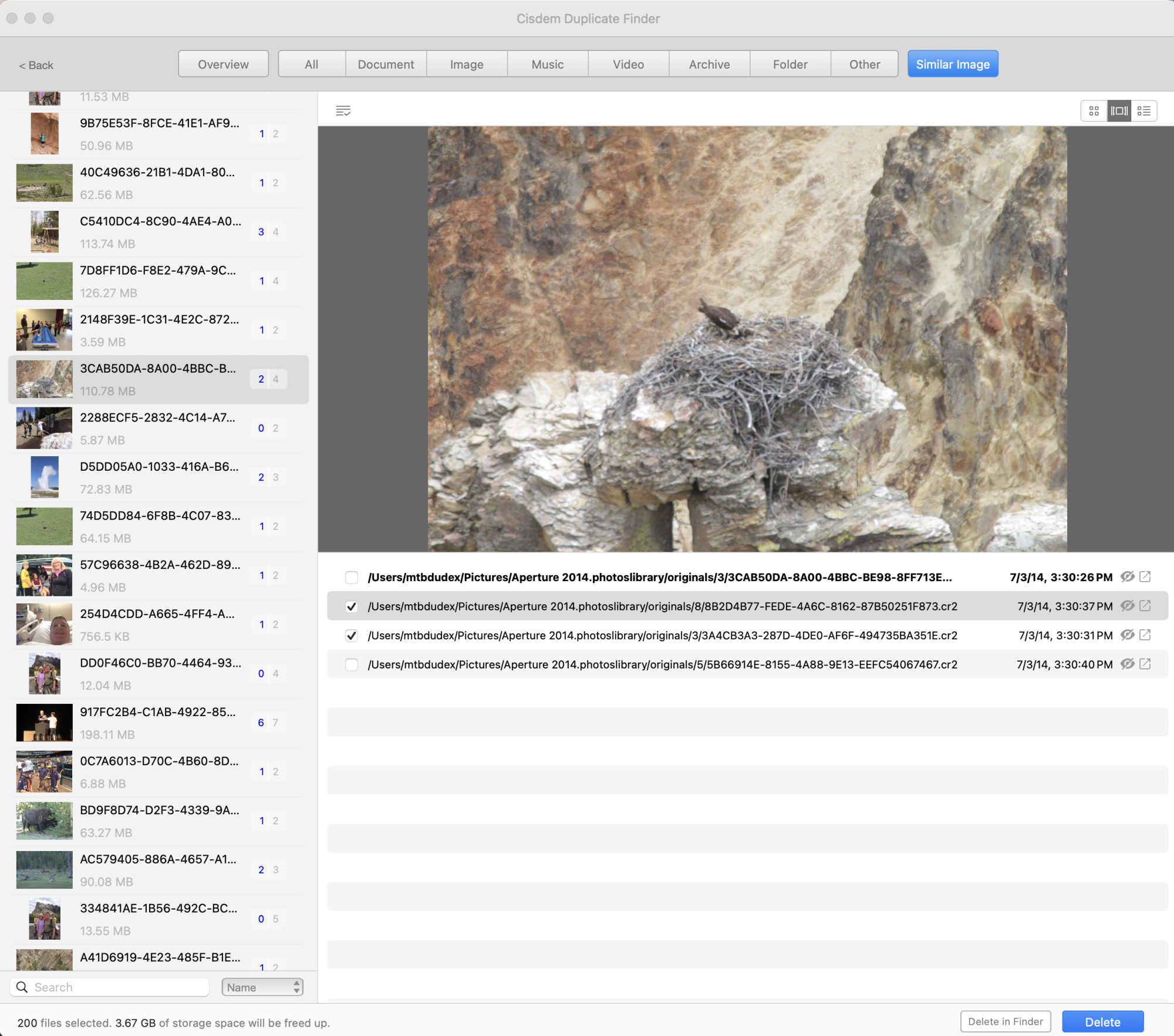The image size is (1174, 1036).
Task: Open the auto-select rules list icon
Action: pyautogui.click(x=343, y=111)
